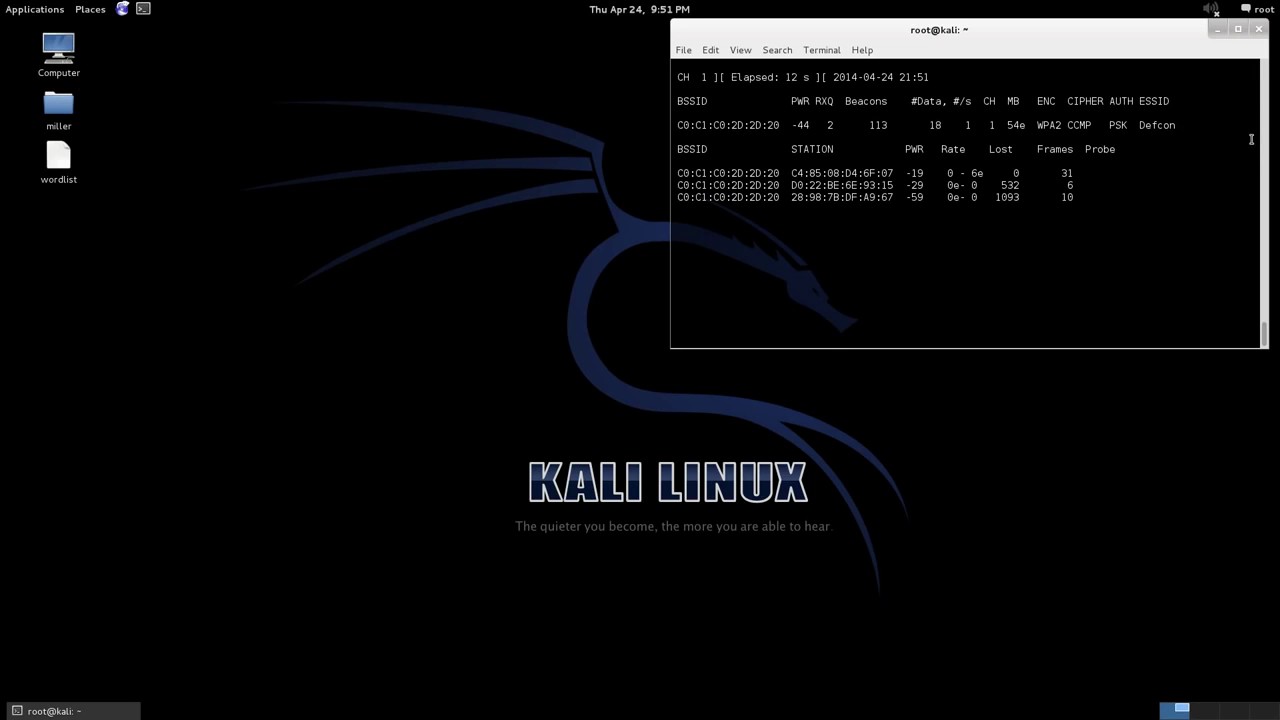Image resolution: width=1280 pixels, height=720 pixels.
Task: Click station MAC D0:22:BE:6E:93:15
Action: (x=842, y=185)
